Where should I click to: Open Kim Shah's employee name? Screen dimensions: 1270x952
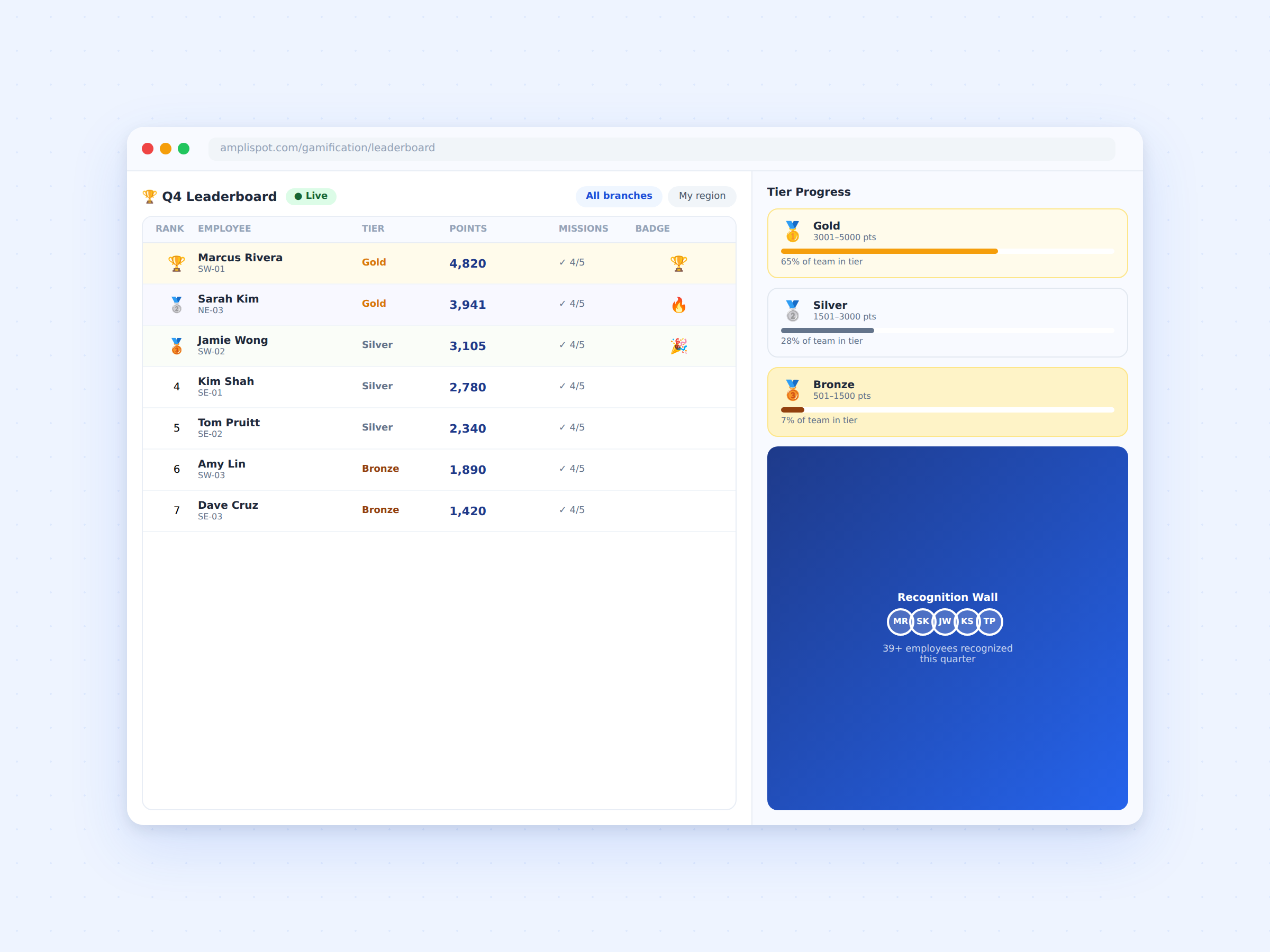(226, 382)
